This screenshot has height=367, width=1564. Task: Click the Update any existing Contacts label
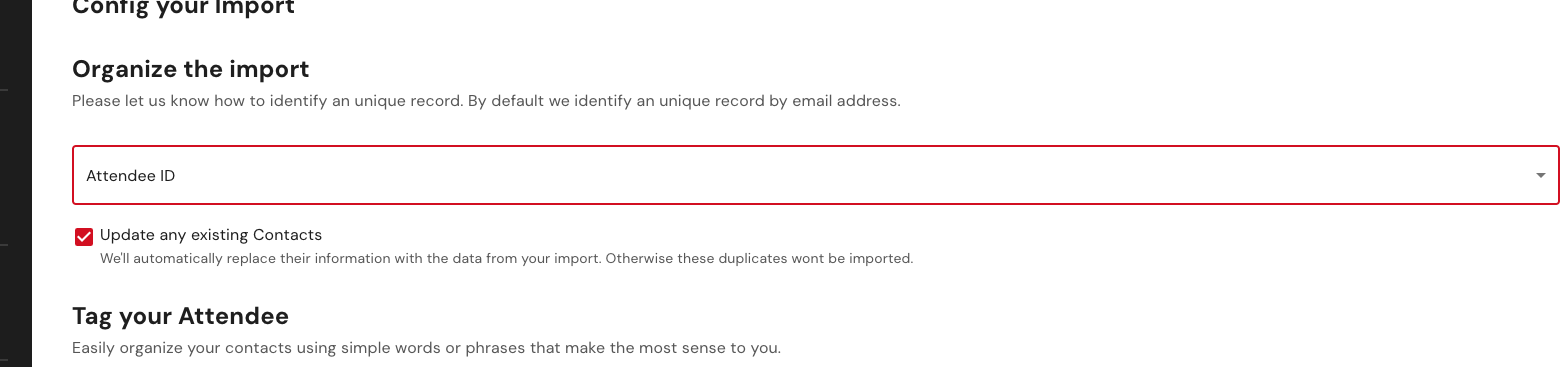tap(211, 235)
